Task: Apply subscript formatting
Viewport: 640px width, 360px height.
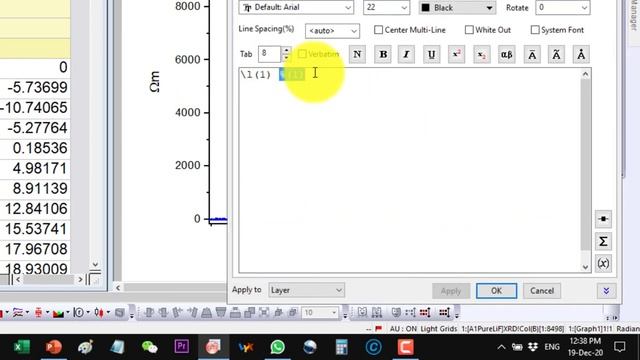Action: [x=481, y=54]
